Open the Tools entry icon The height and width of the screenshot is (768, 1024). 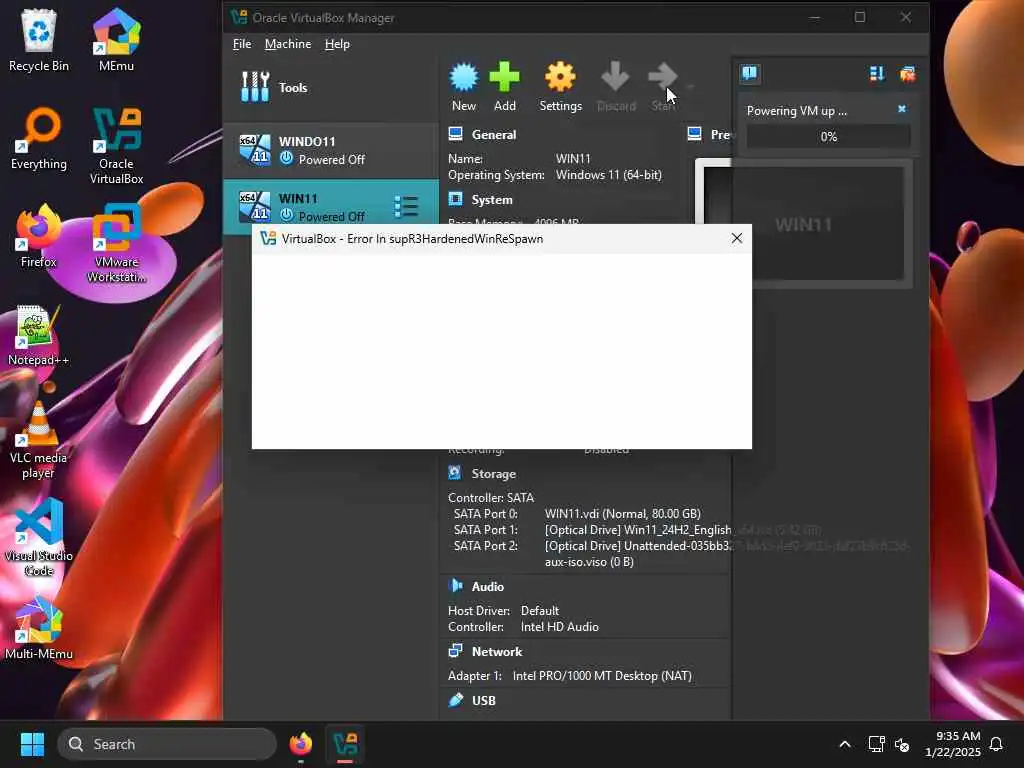click(255, 87)
